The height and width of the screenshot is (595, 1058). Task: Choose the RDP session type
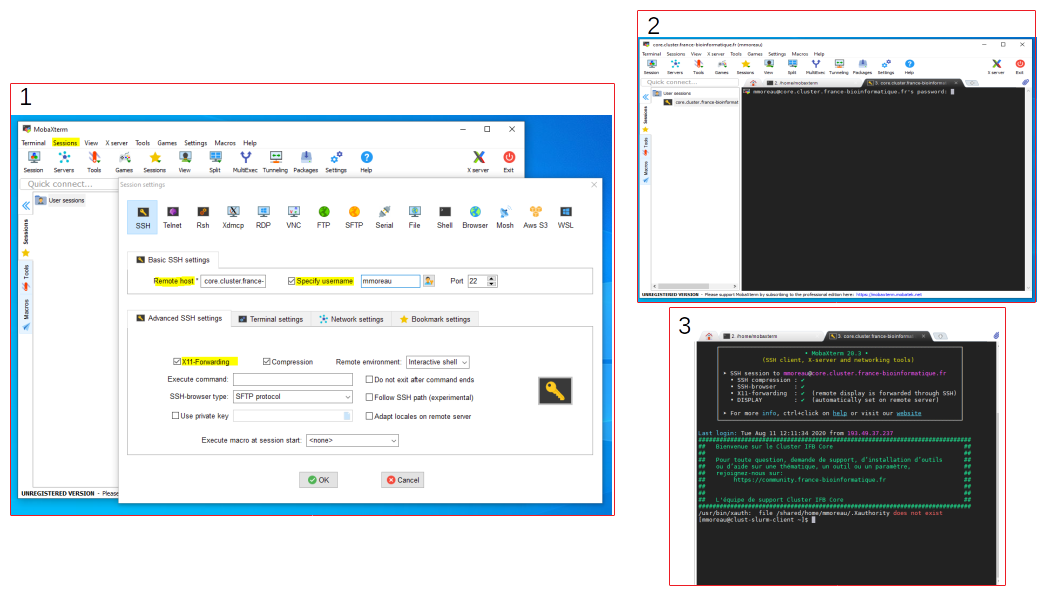click(x=263, y=217)
